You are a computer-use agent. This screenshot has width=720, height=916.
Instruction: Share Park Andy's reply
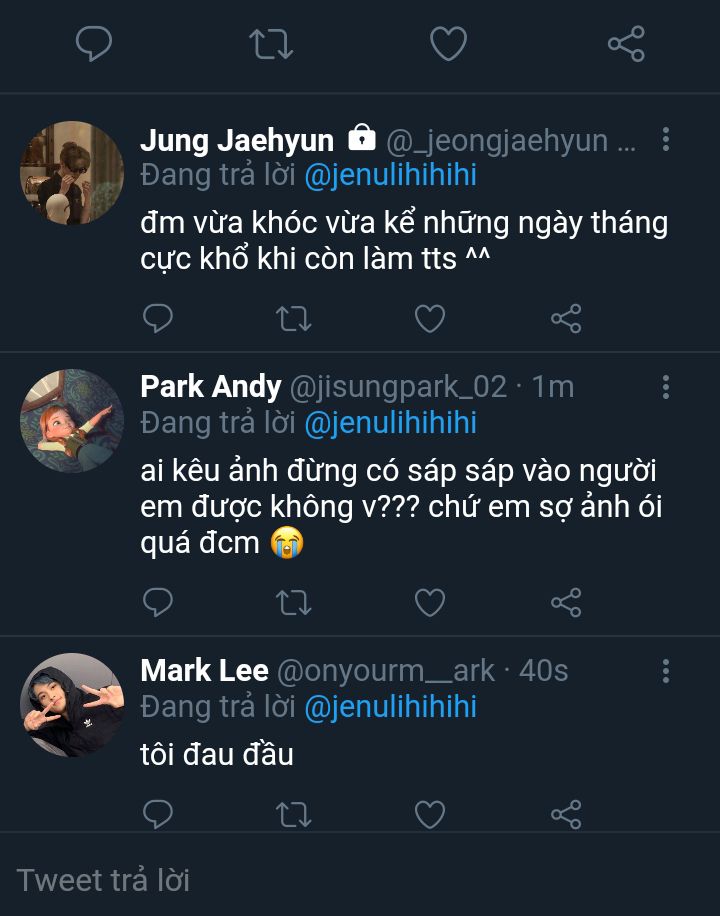click(x=566, y=602)
